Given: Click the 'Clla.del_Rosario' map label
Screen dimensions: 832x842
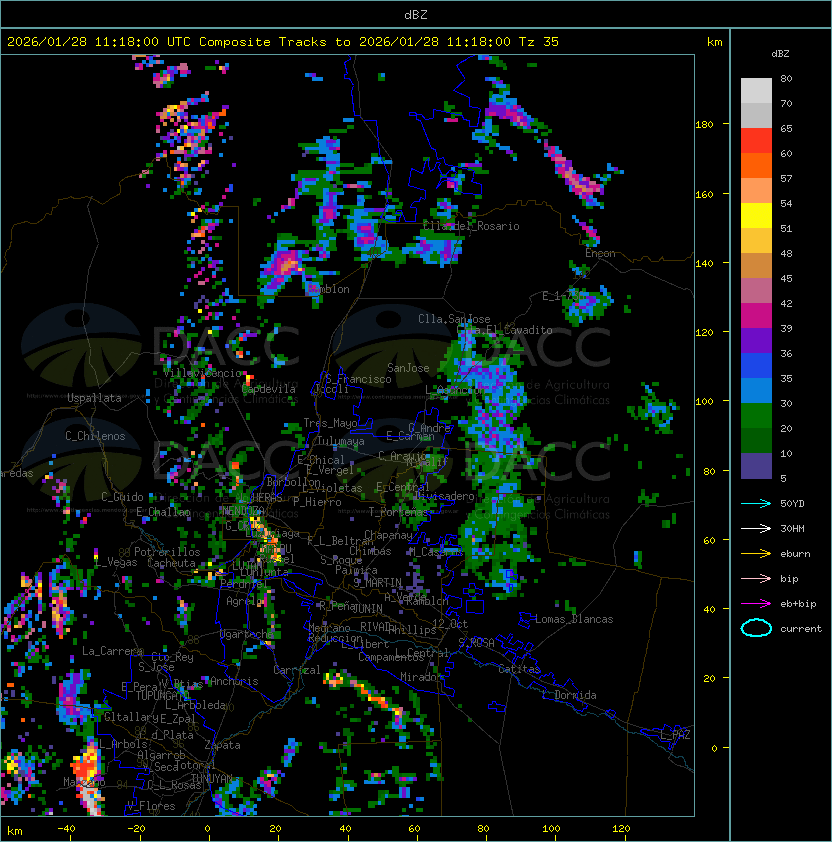Looking at the screenshot, I should point(471,226).
